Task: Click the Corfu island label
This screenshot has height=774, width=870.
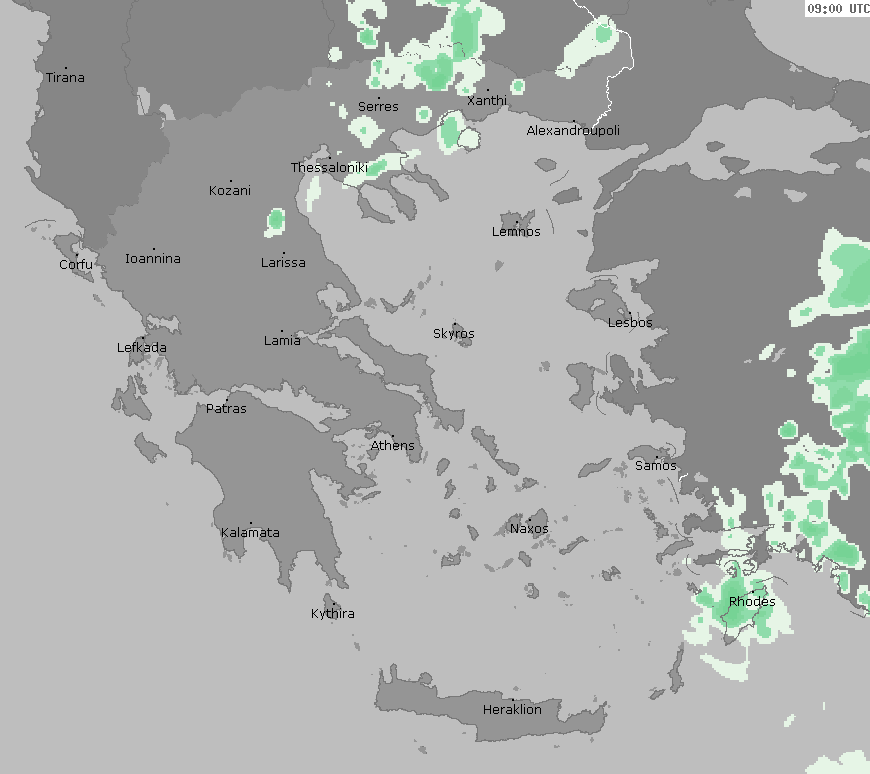Action: coord(76,265)
